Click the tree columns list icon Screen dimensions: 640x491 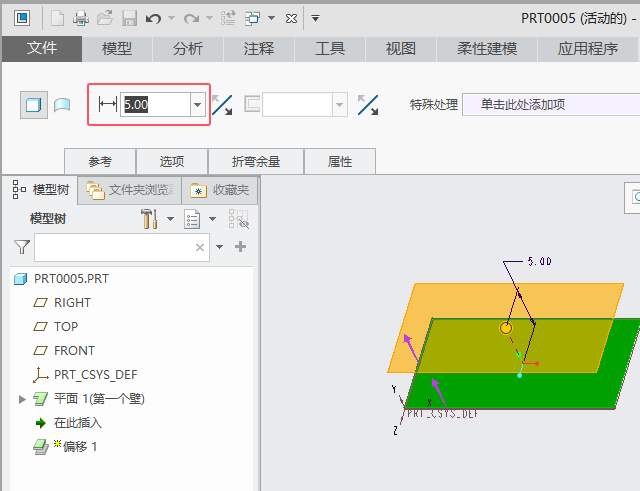click(x=192, y=219)
